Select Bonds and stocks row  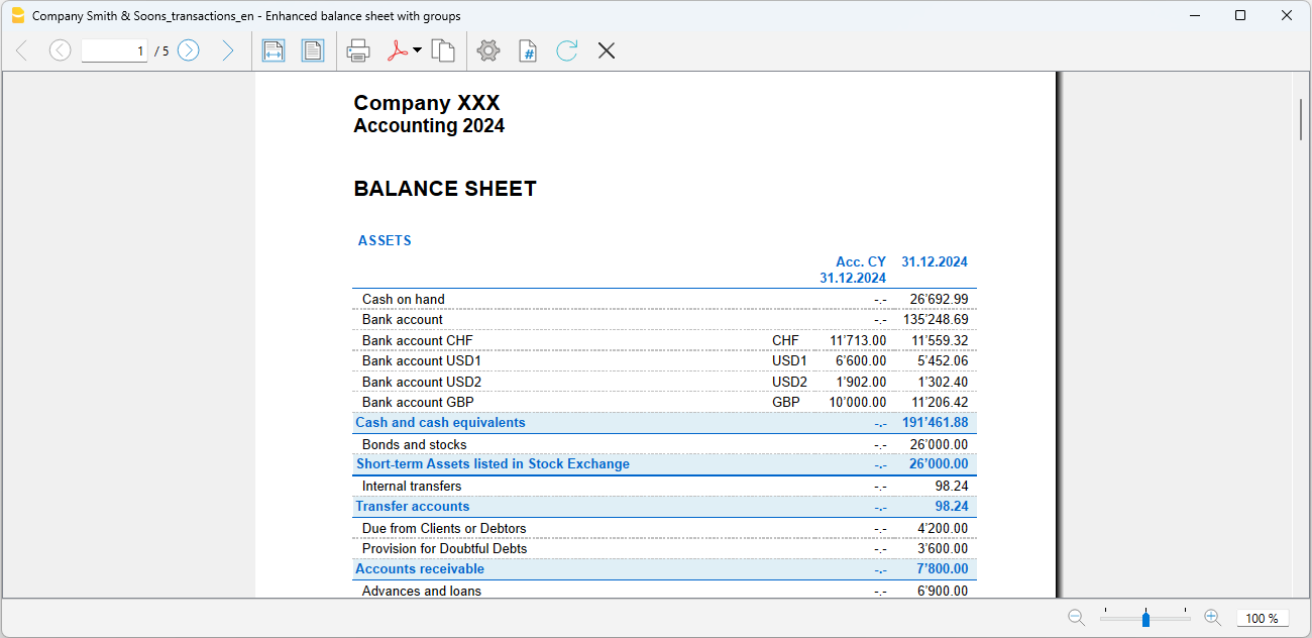coord(414,445)
